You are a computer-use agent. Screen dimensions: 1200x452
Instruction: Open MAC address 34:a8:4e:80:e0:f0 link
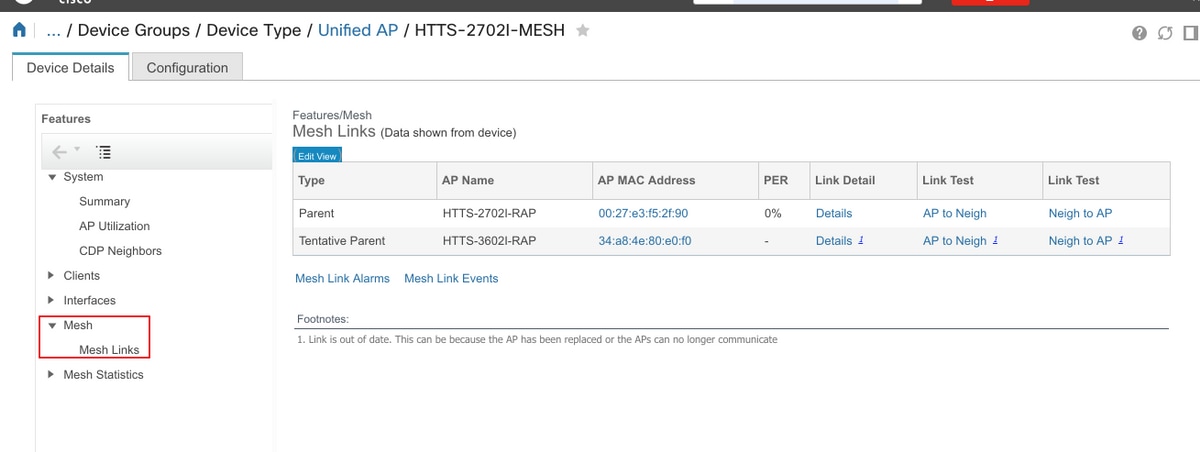[645, 241]
